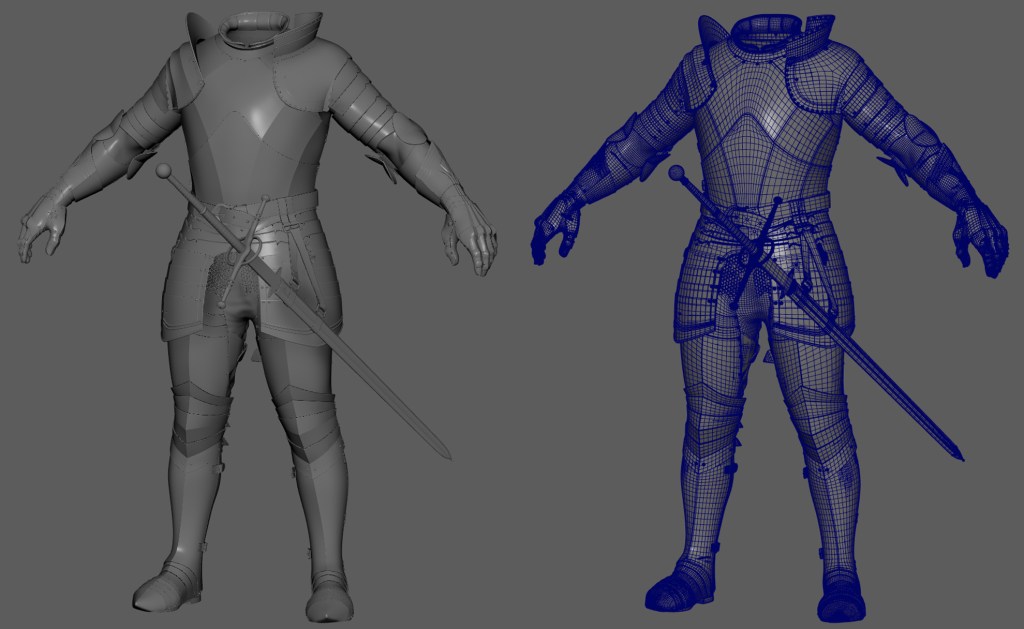Pick the sword blade on the blue wireframe model
1024x629 pixels.
(x=866, y=358)
